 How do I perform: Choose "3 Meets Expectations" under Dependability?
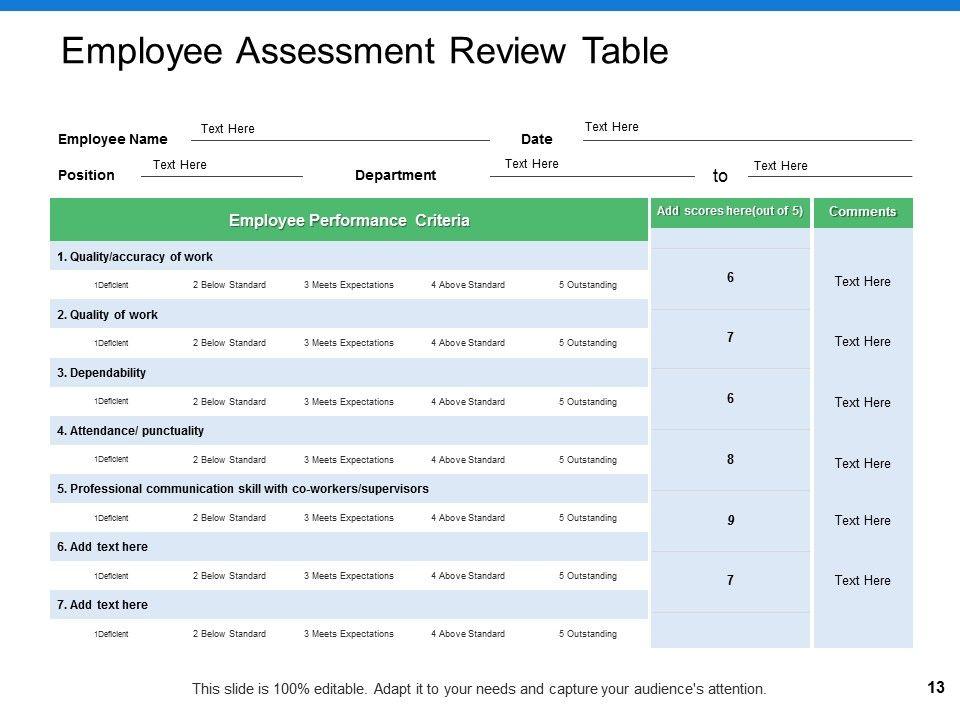[348, 402]
